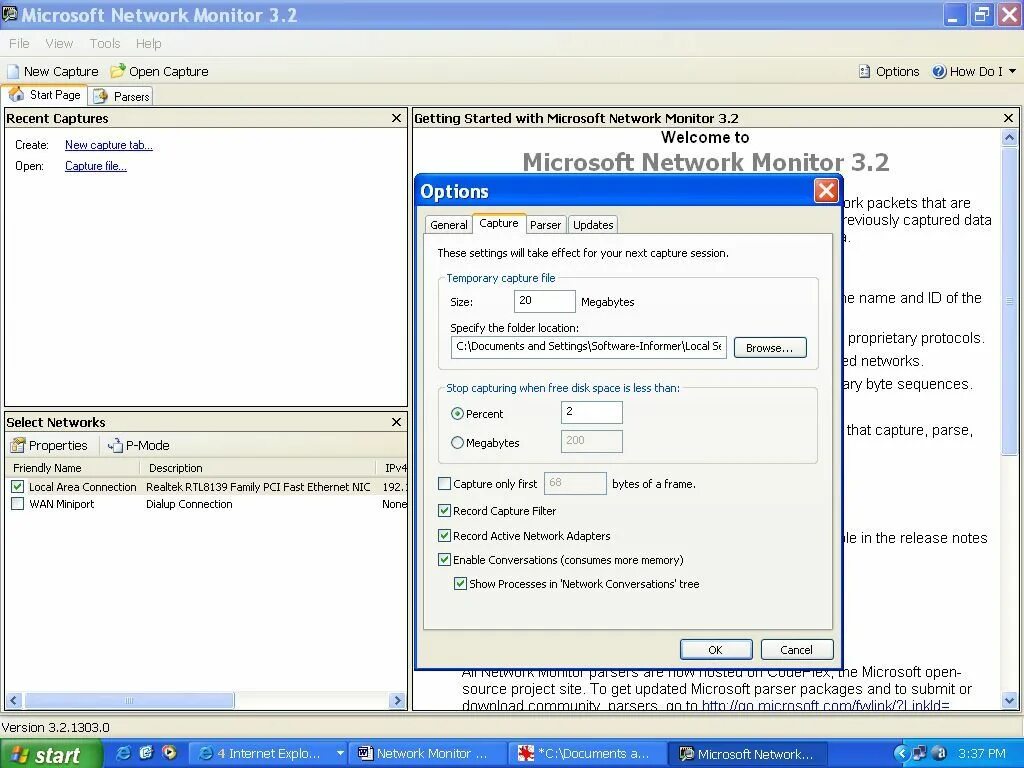Select the Dialup Connection description text
Screen dimensions: 1024x768
[x=189, y=504]
